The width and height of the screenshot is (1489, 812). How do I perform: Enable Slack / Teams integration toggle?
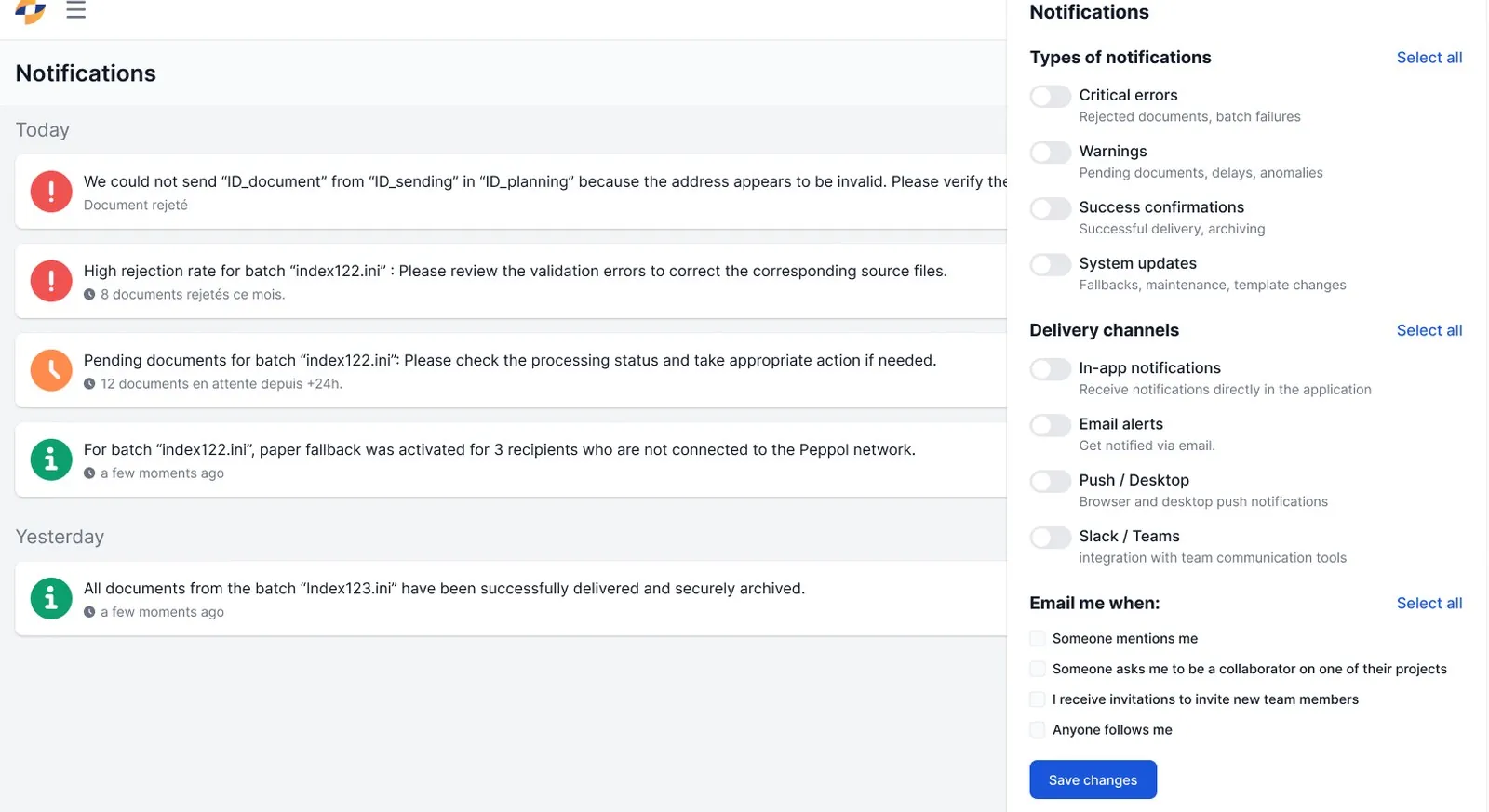1050,538
